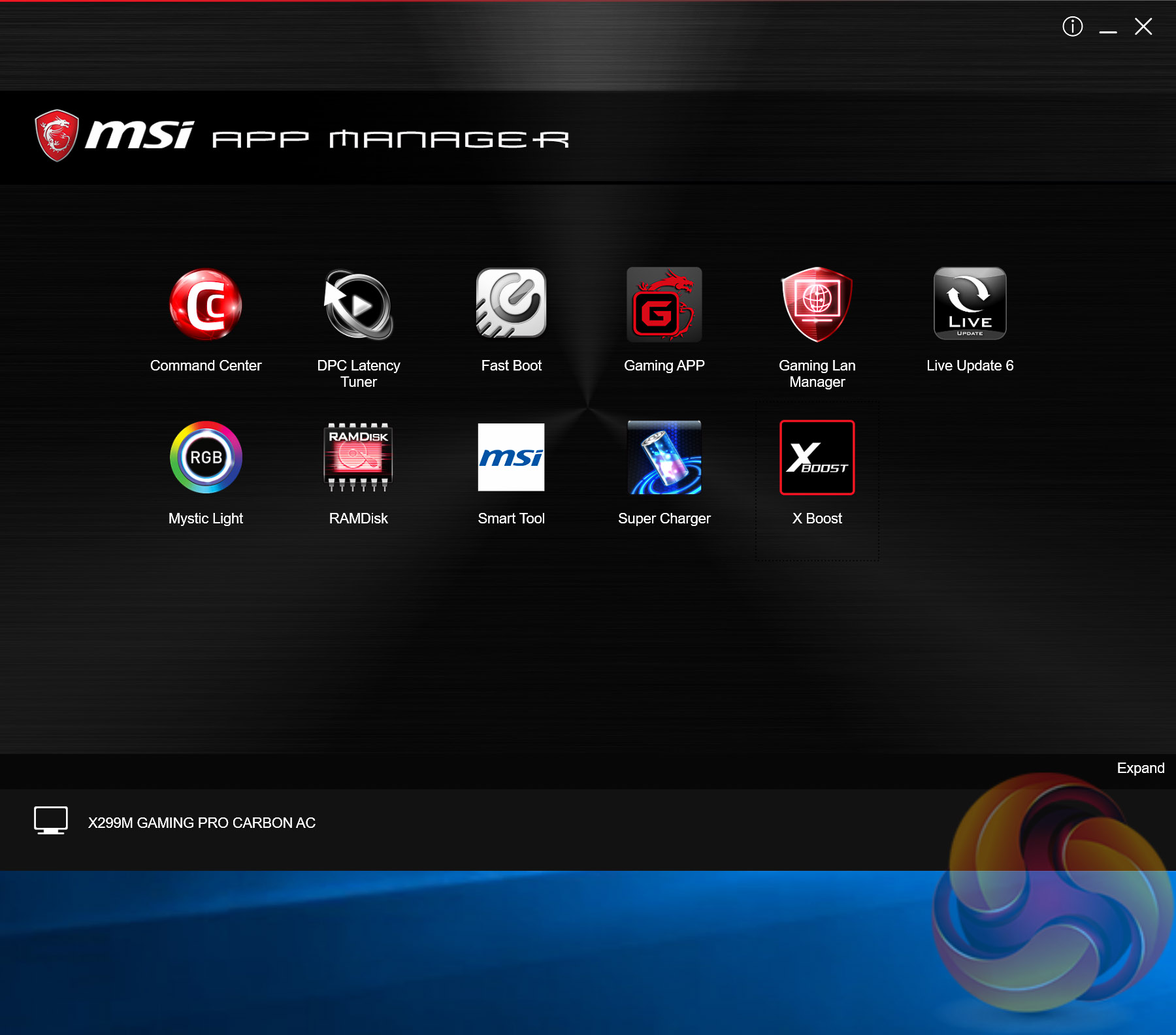Select the X299M GAMING PRO CARBON AC text
The image size is (1176, 1035).
202,823
